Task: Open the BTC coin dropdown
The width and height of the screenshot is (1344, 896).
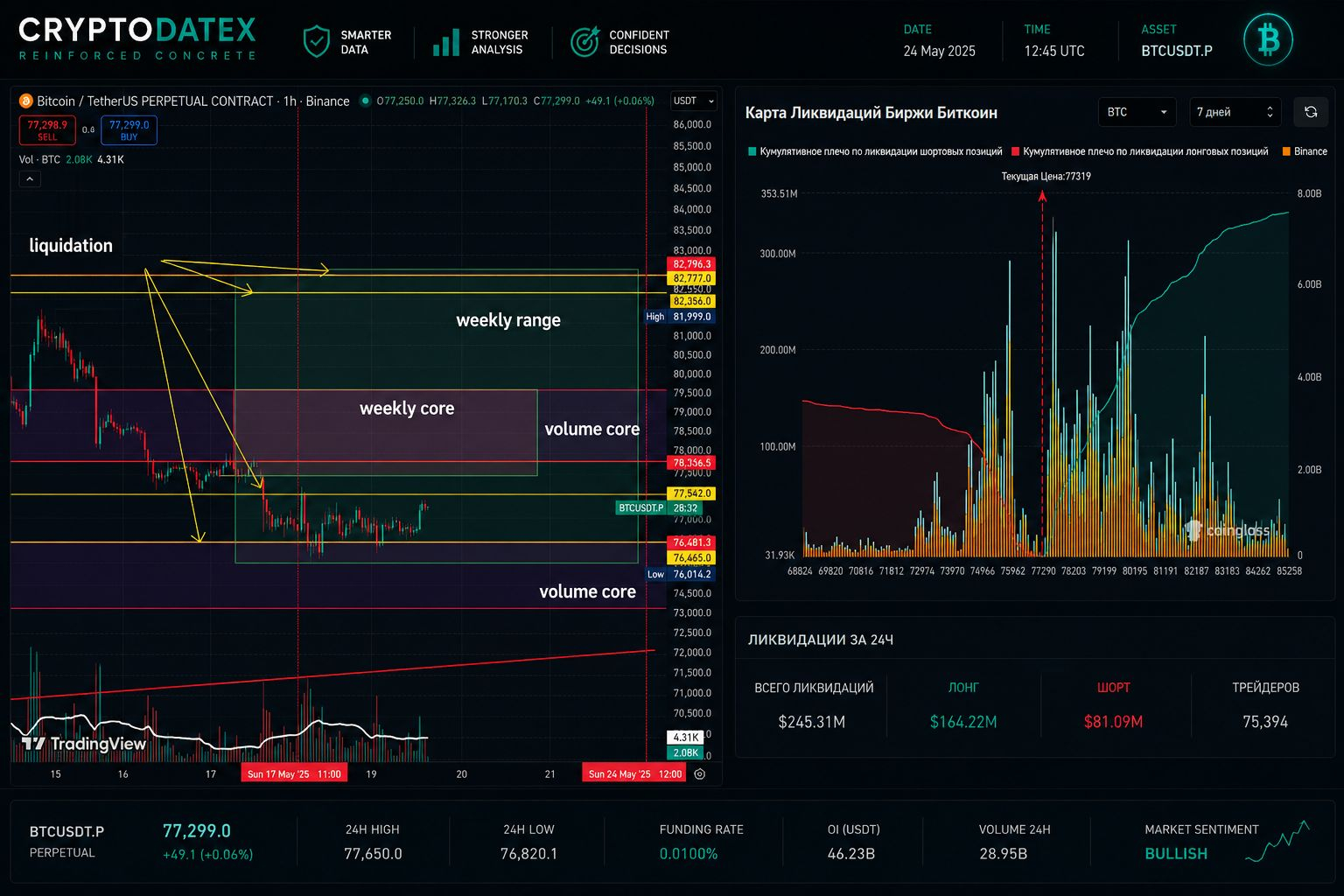Action: pyautogui.click(x=1137, y=112)
